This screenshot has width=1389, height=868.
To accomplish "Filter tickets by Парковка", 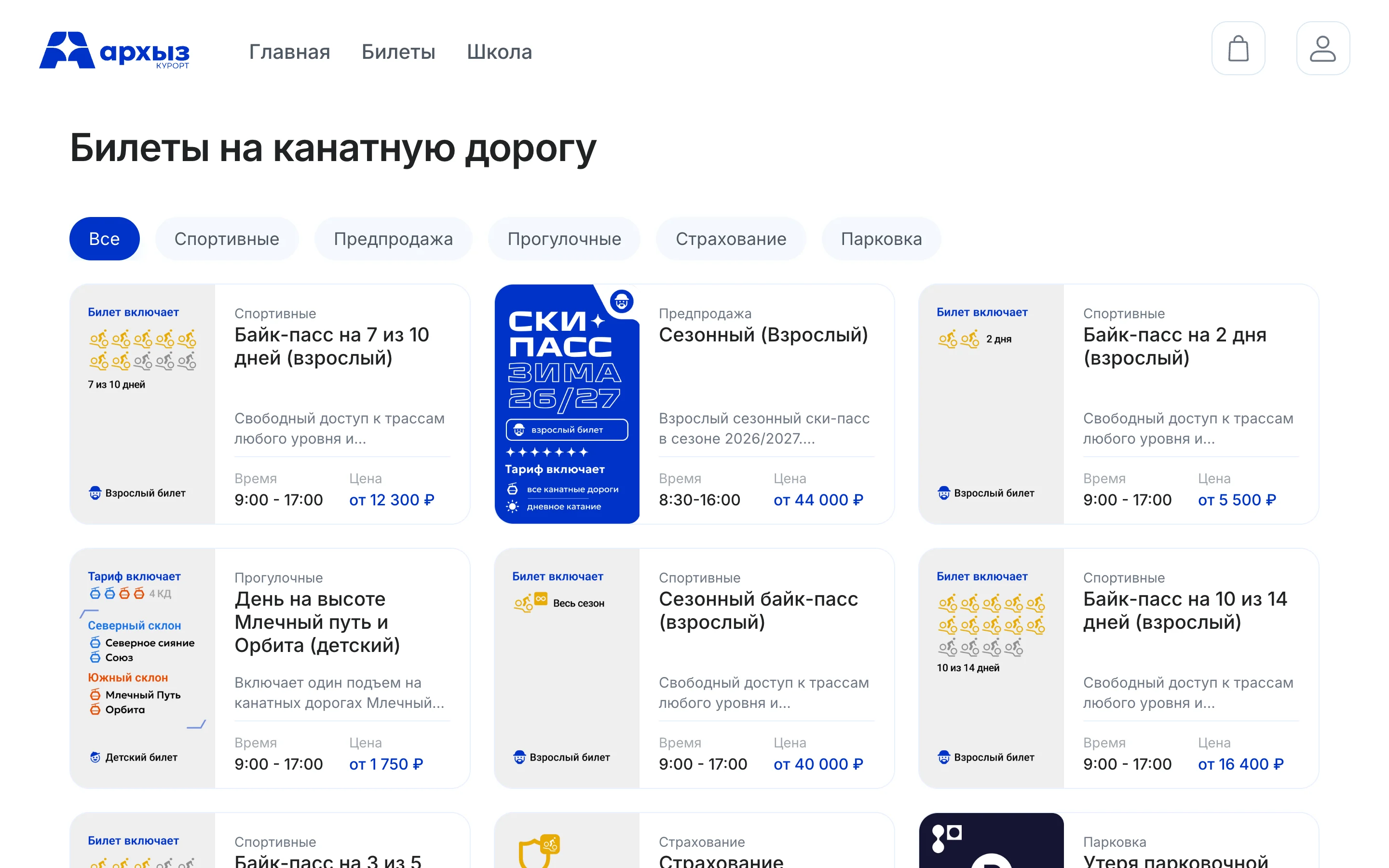I will point(881,239).
